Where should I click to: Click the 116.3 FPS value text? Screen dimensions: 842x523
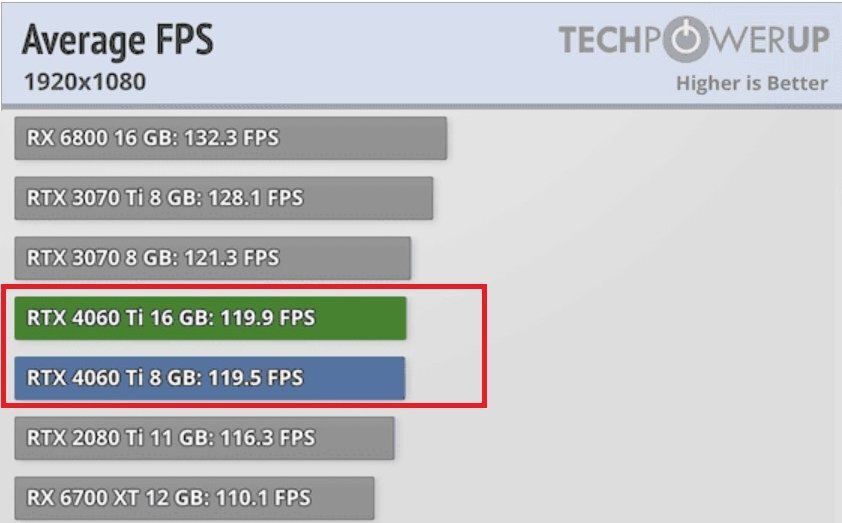pyautogui.click(x=267, y=438)
